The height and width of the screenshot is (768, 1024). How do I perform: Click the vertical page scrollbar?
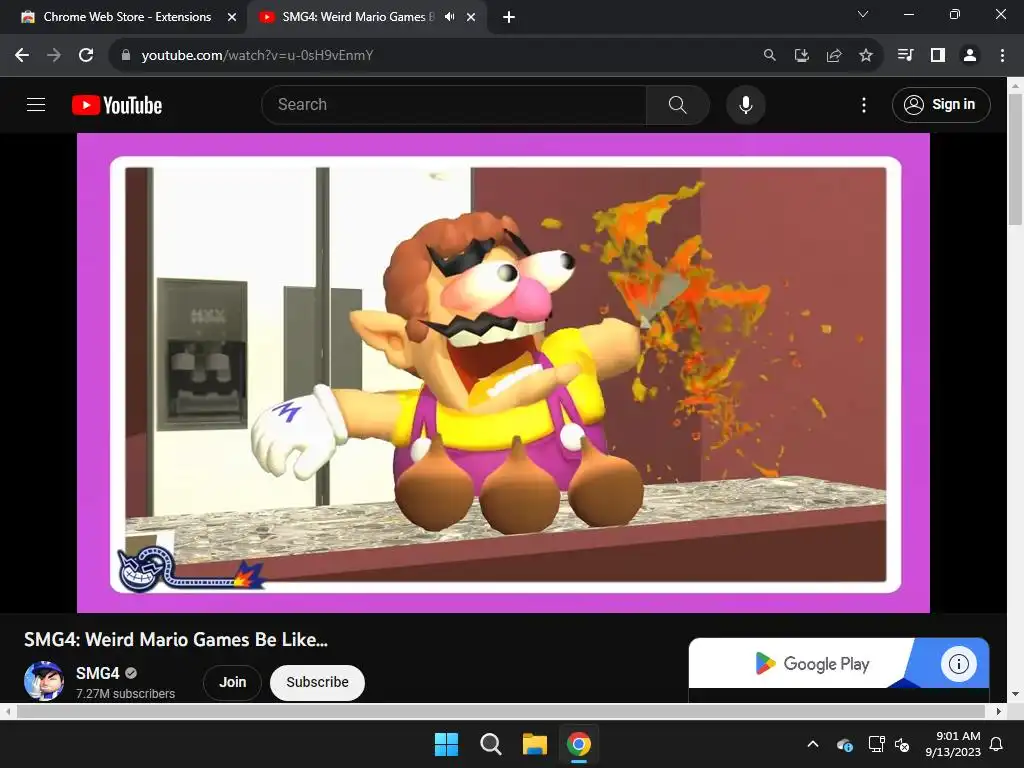(x=1015, y=159)
